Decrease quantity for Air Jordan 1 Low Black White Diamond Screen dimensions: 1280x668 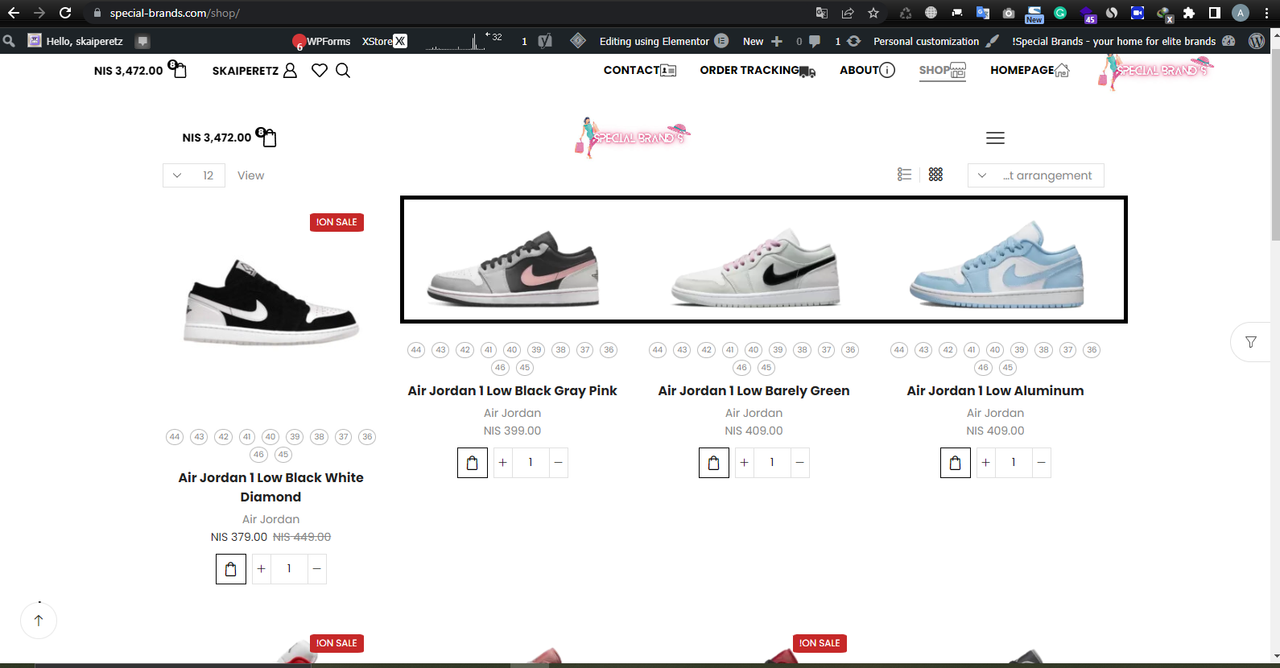tap(317, 569)
